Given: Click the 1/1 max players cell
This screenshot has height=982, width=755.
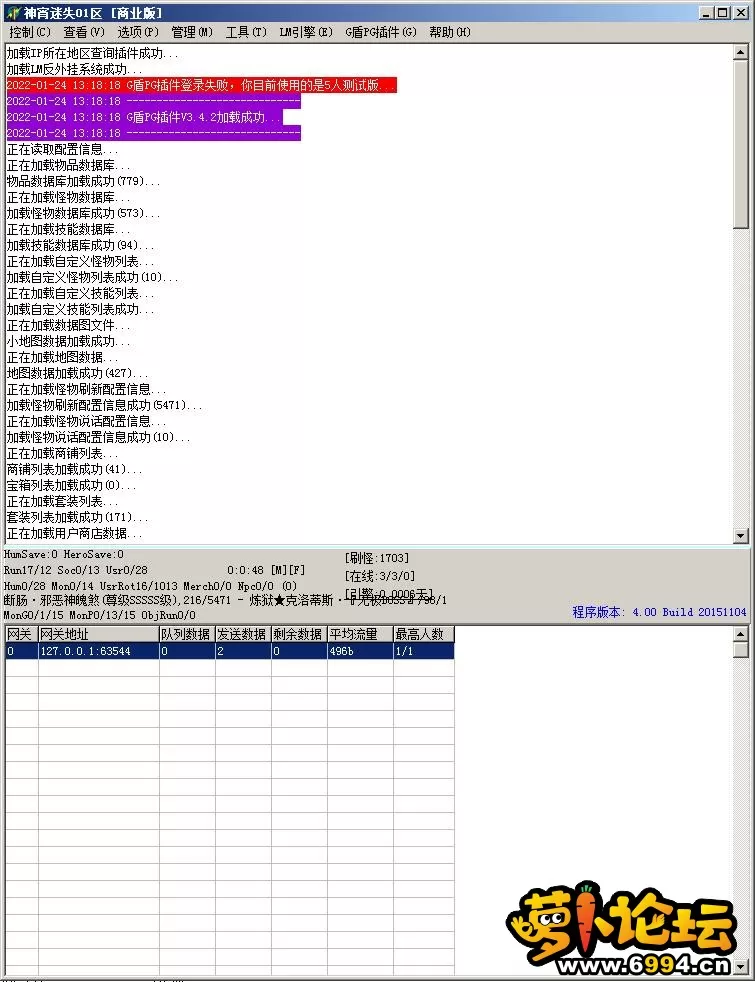Looking at the screenshot, I should point(423,651).
